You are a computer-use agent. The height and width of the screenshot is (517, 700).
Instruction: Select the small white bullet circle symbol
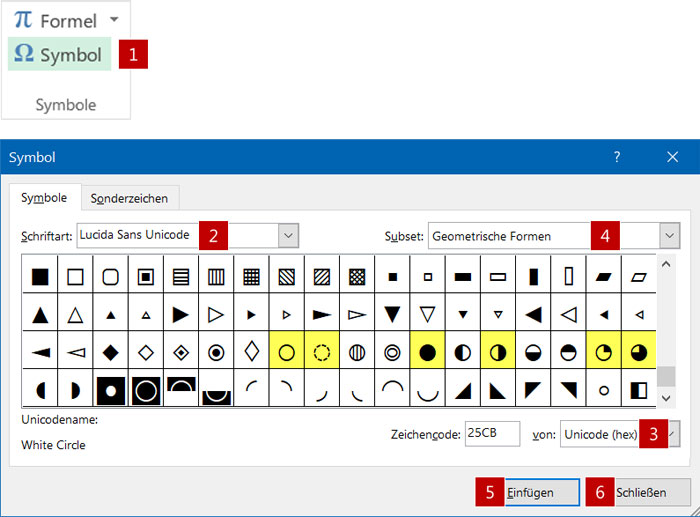604,391
